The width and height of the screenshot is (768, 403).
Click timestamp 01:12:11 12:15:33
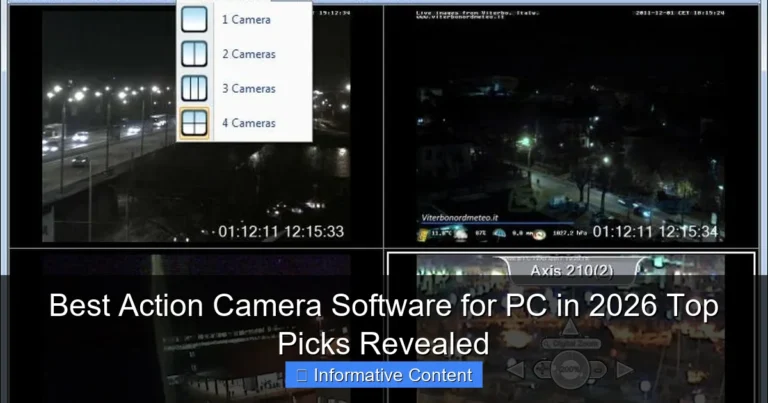click(281, 231)
